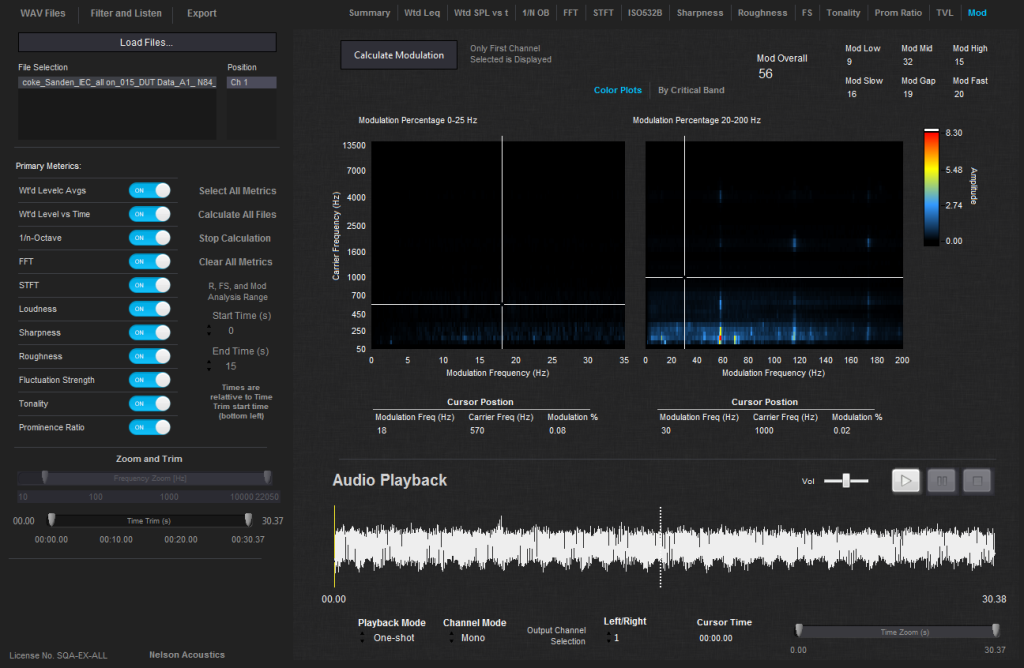Viewport: 1024px width, 668px height.
Task: Click the Stop playback icon
Action: pos(976,480)
